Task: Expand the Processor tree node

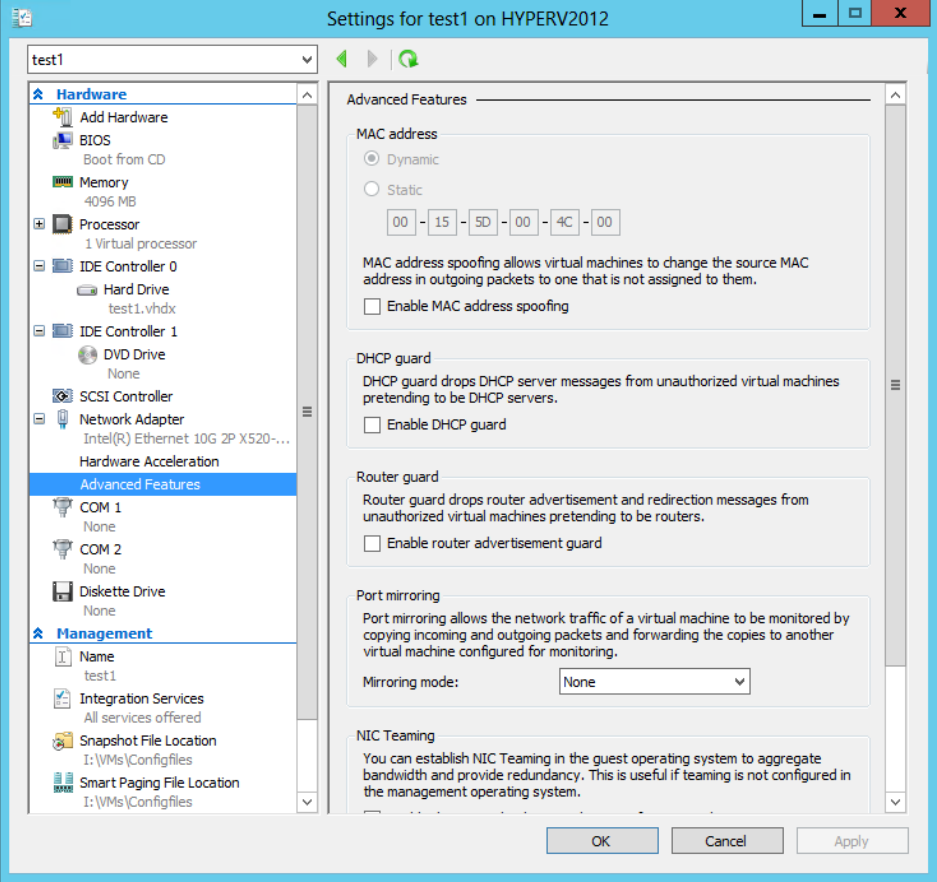Action: coord(39,224)
